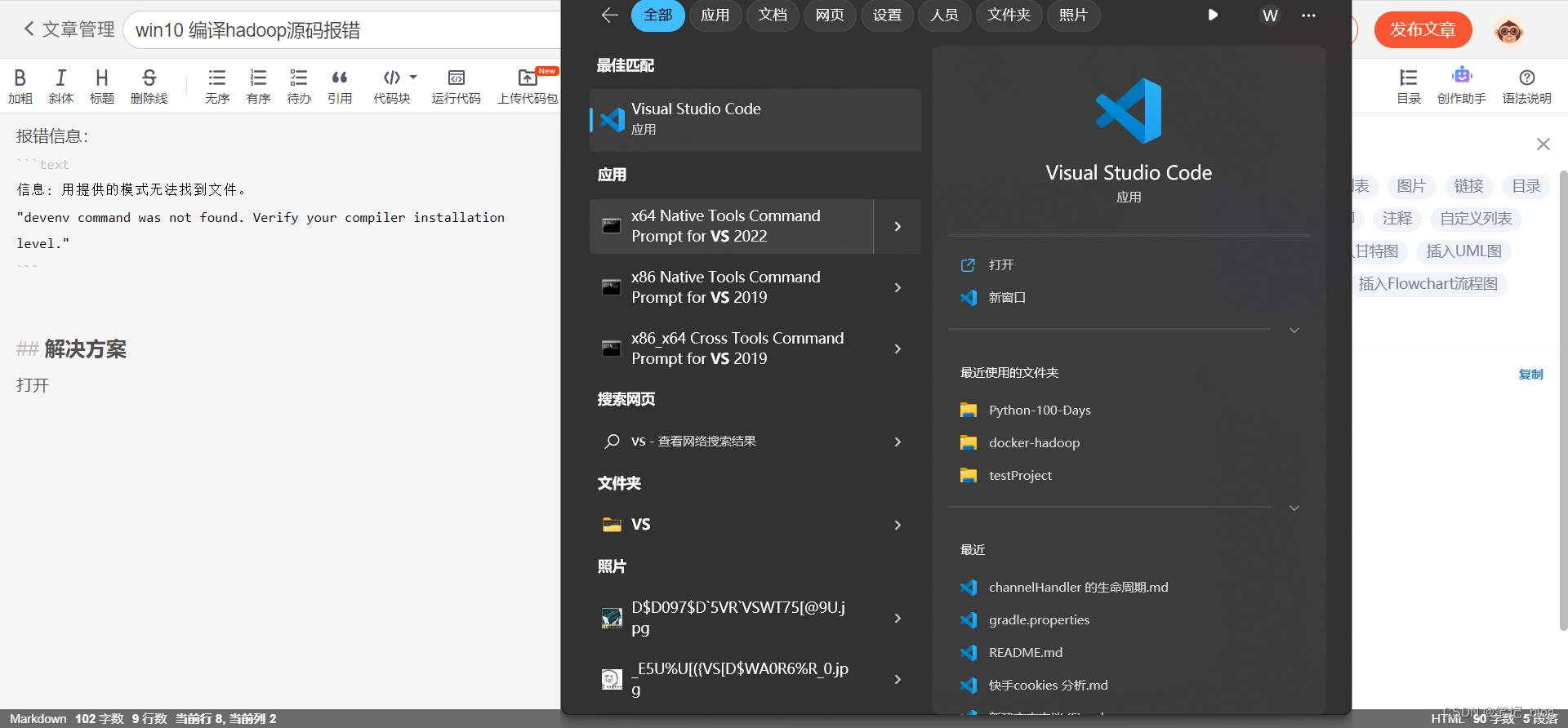Open 语法说明 help icon
Viewport: 1568px width, 728px height.
(x=1527, y=87)
